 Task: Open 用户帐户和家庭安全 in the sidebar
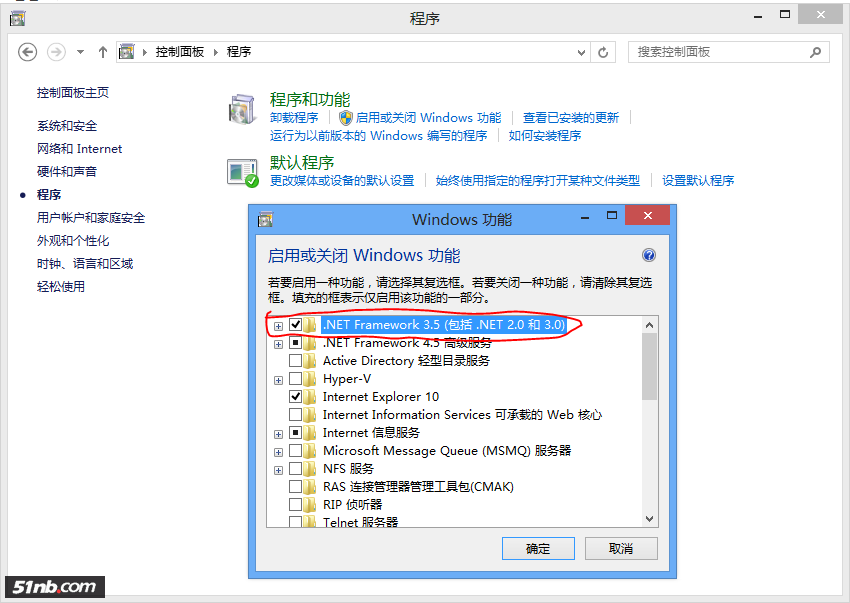[x=91, y=217]
